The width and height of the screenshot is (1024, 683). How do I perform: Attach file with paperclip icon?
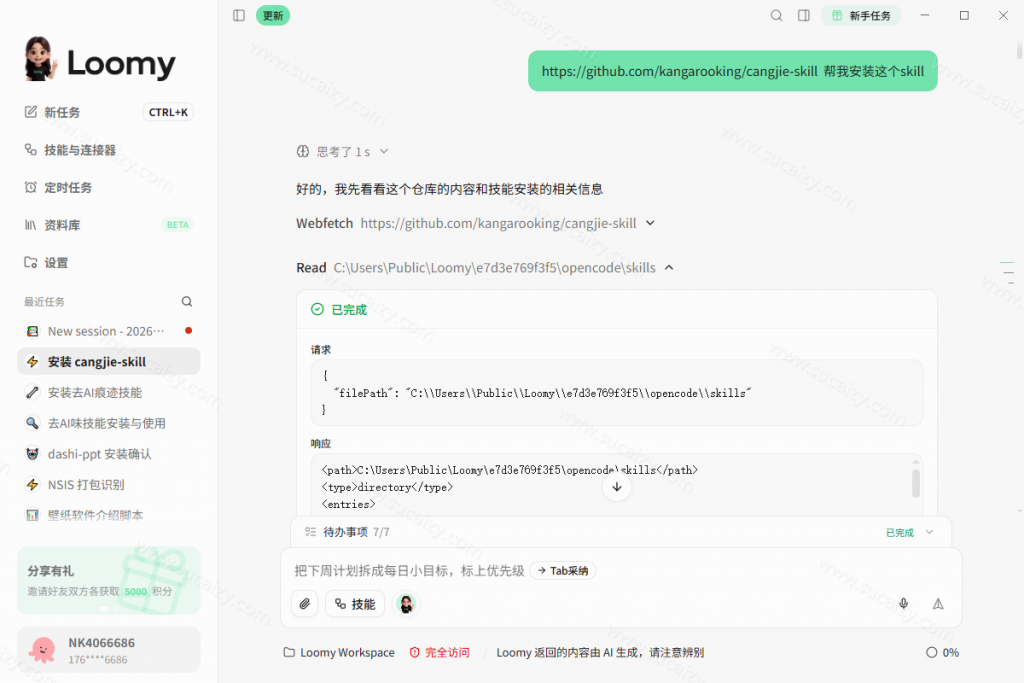pos(305,604)
